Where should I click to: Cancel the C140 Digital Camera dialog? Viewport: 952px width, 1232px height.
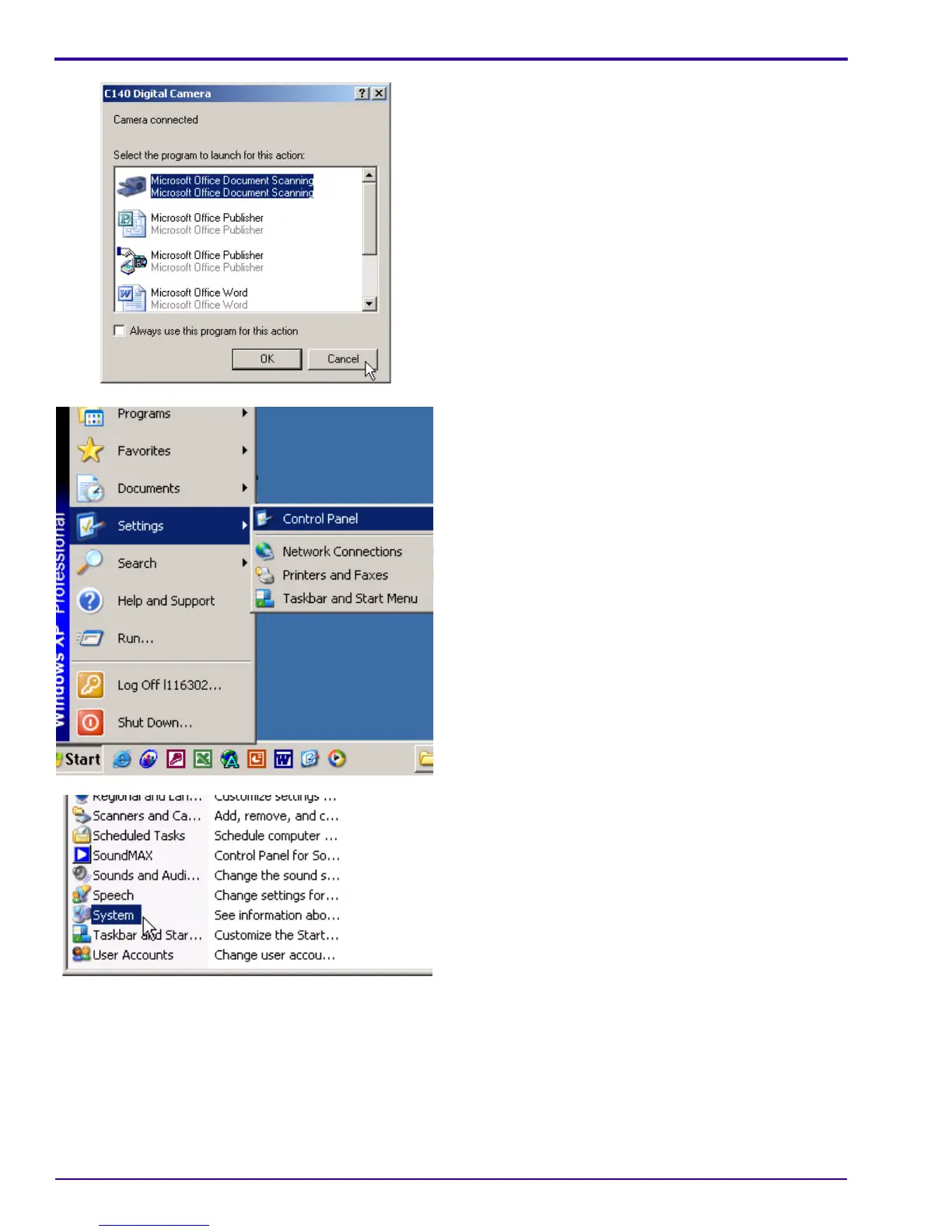point(343,359)
